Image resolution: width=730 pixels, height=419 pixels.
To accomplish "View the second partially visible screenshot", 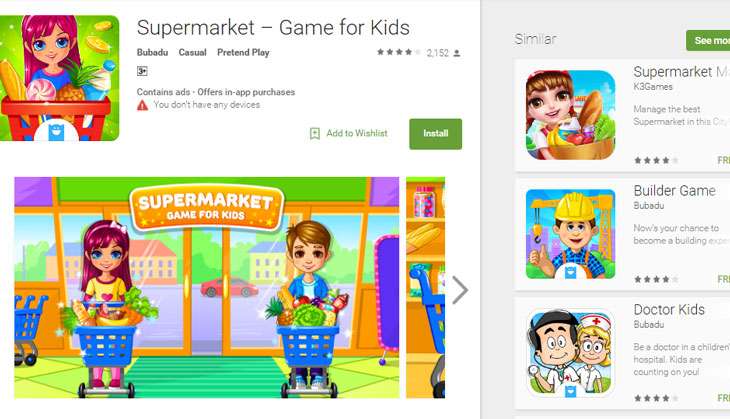I will coord(426,288).
